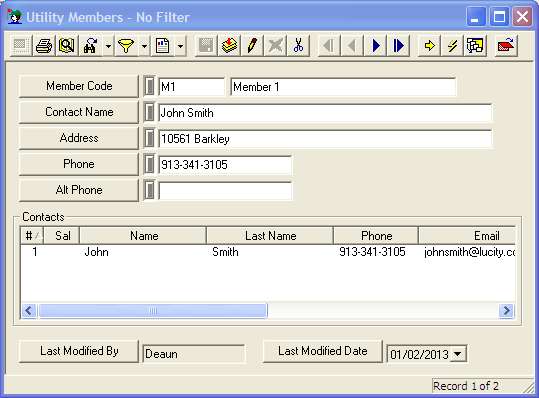Click the red close-form toolbar icon

506,46
